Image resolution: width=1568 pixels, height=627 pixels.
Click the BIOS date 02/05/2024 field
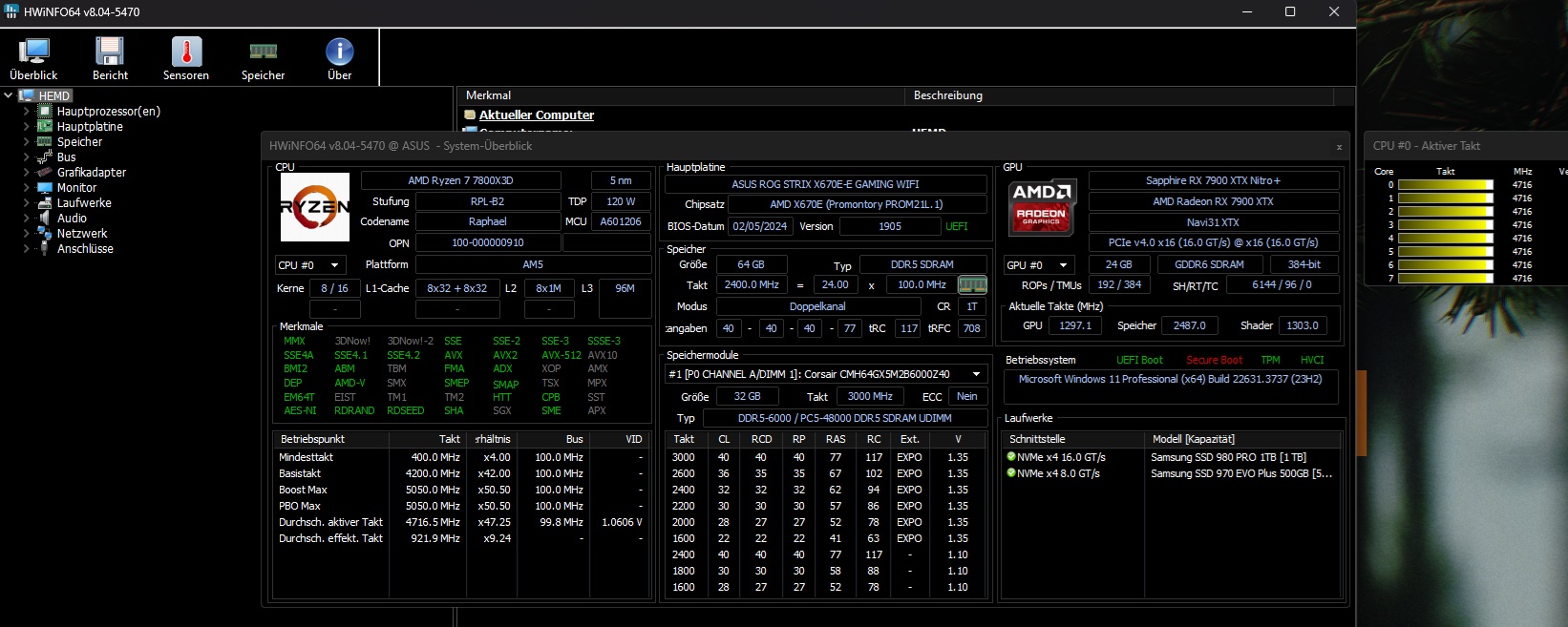(760, 226)
